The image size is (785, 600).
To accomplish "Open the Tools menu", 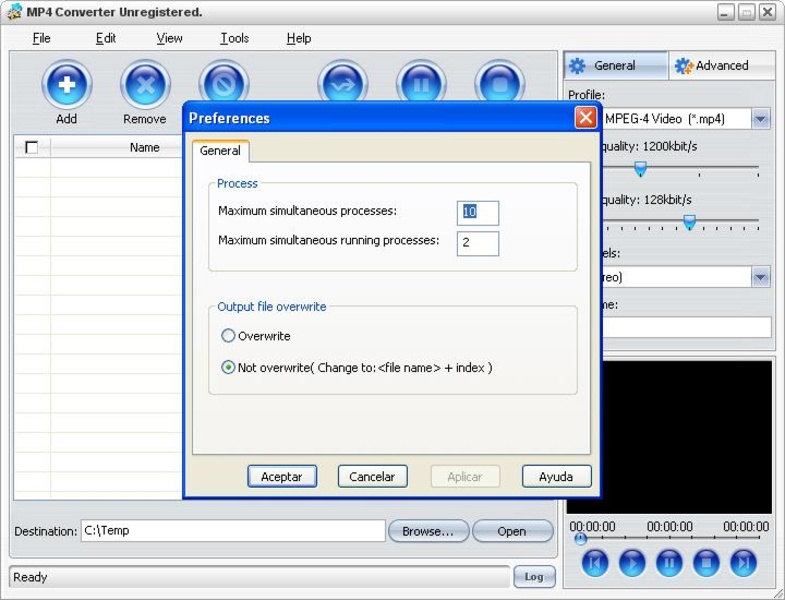I will point(234,38).
